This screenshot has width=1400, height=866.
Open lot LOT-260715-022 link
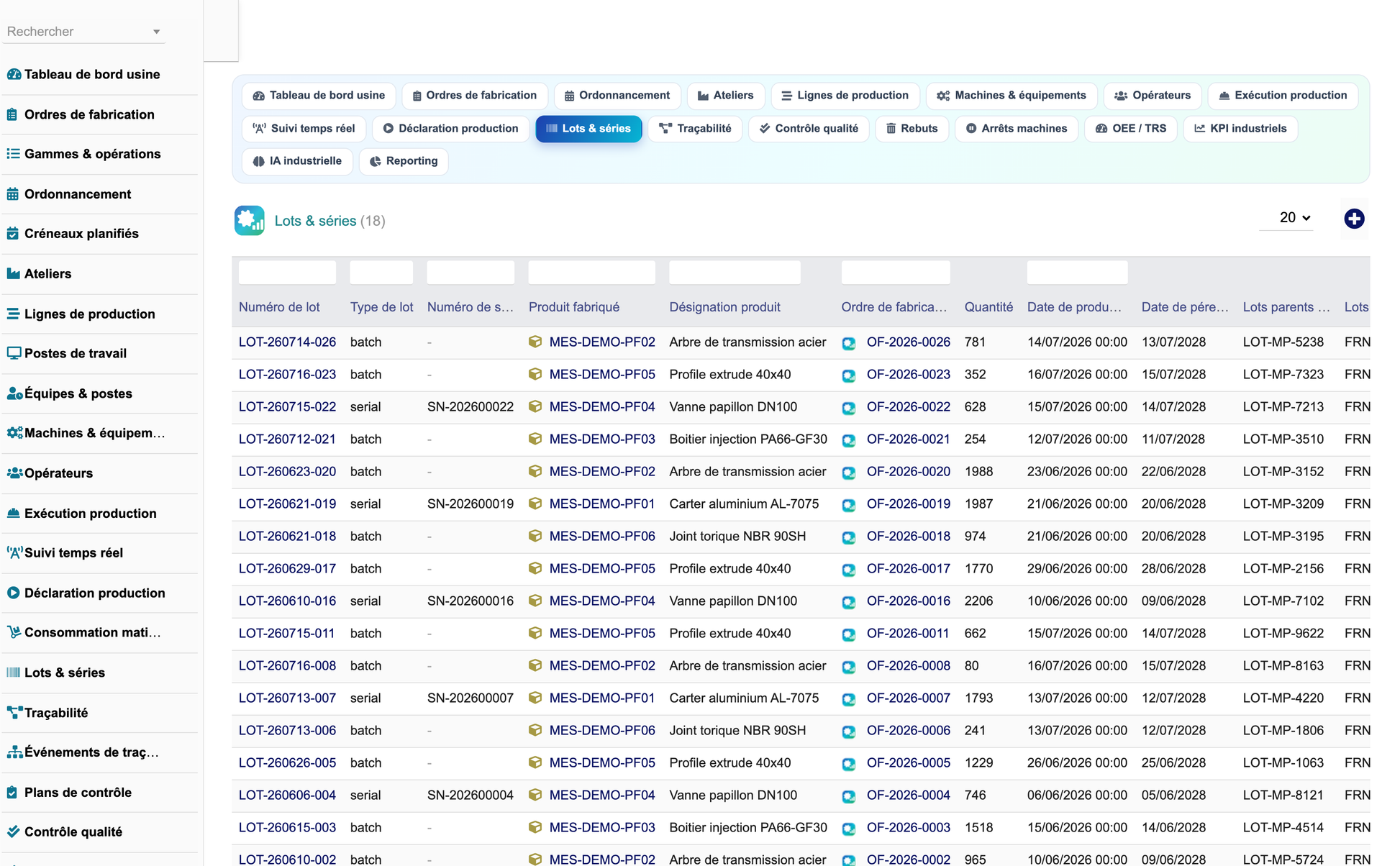click(x=287, y=407)
